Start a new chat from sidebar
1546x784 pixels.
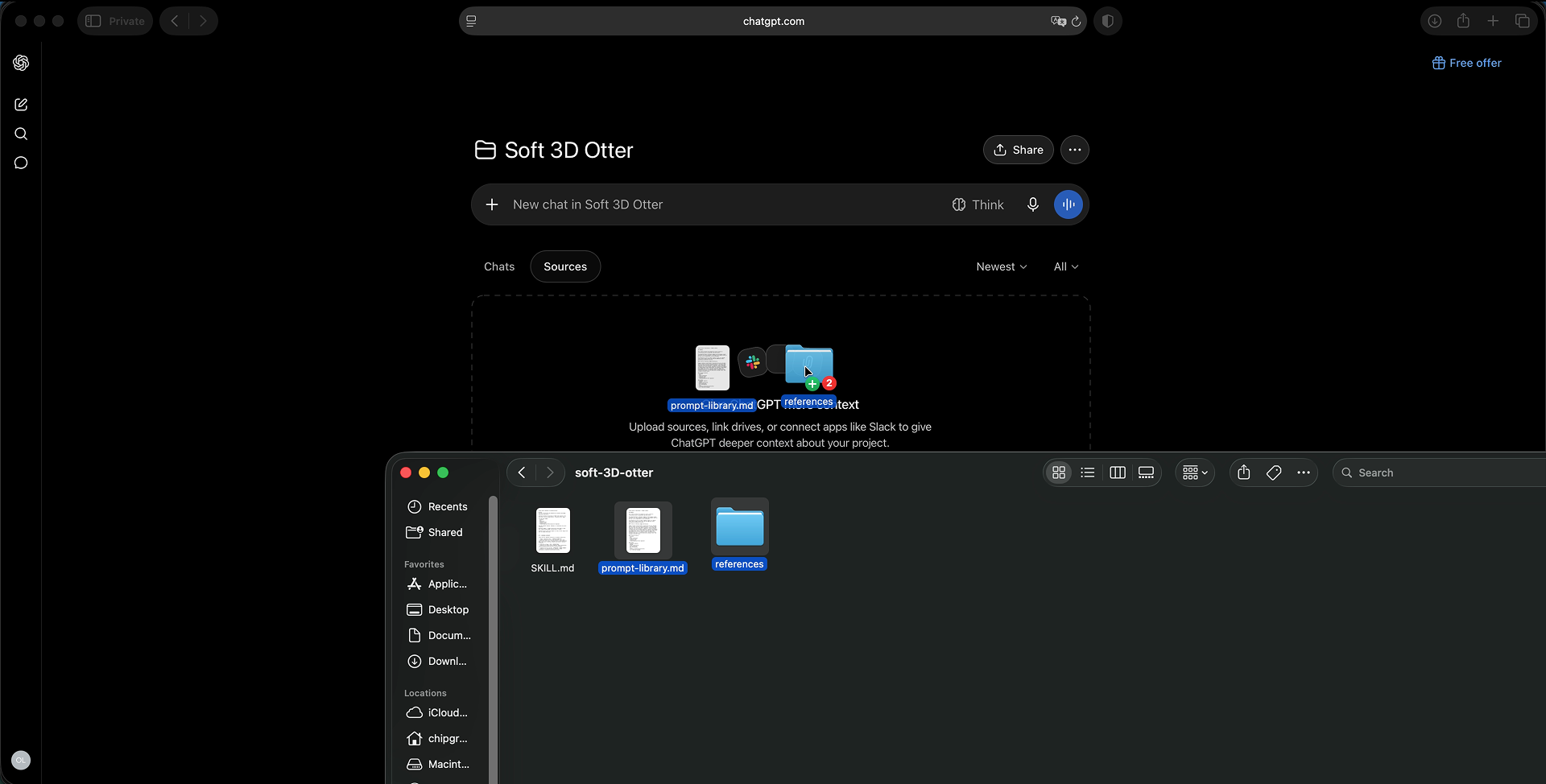pos(21,105)
